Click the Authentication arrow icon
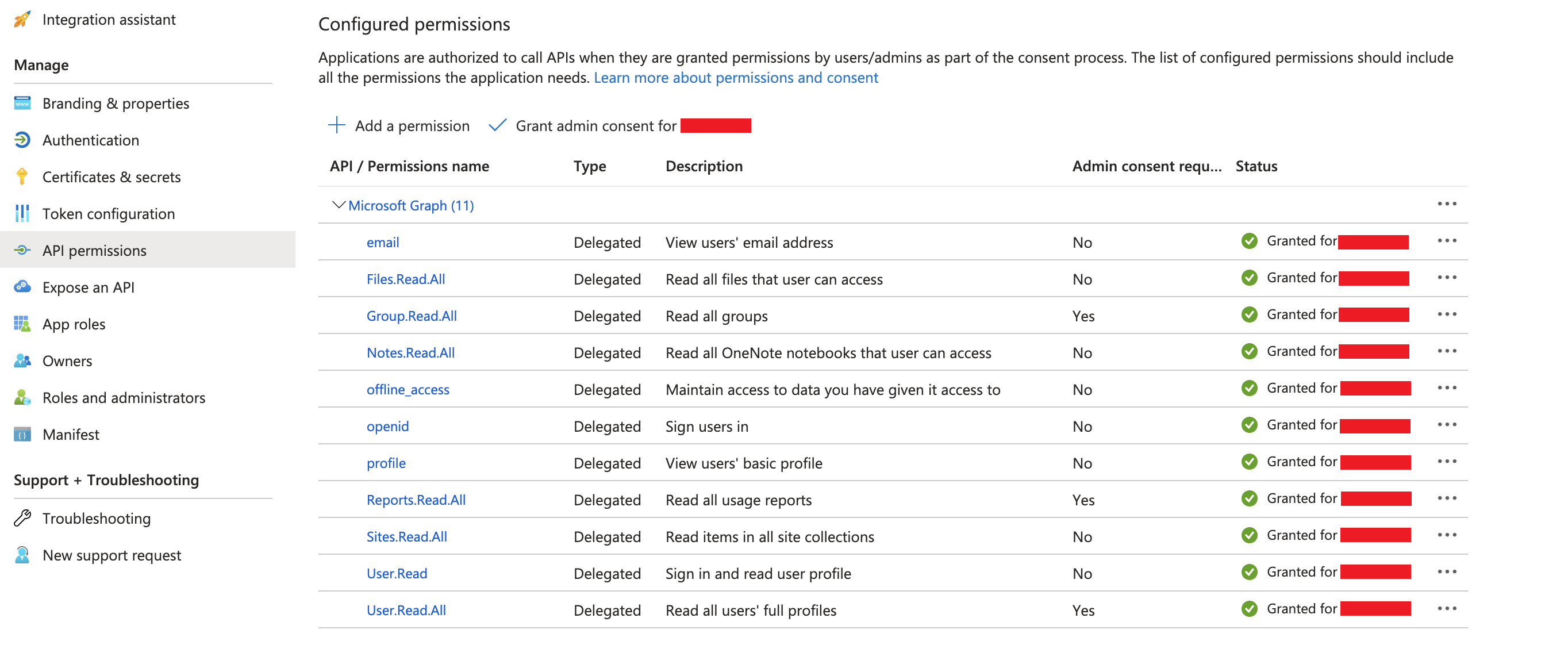The width and height of the screenshot is (1568, 668). (x=22, y=140)
